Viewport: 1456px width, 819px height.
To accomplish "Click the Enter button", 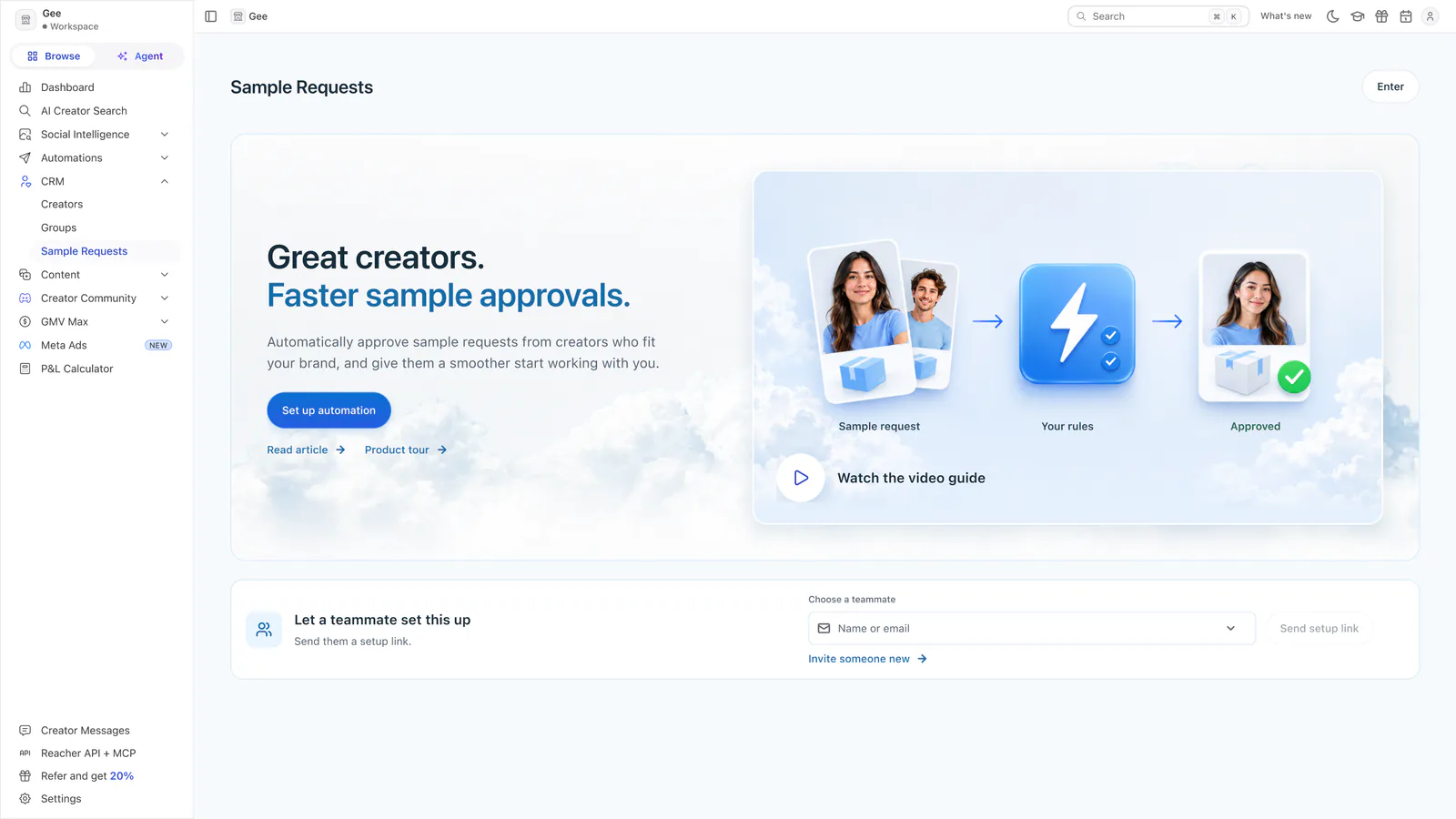I will pyautogui.click(x=1390, y=87).
